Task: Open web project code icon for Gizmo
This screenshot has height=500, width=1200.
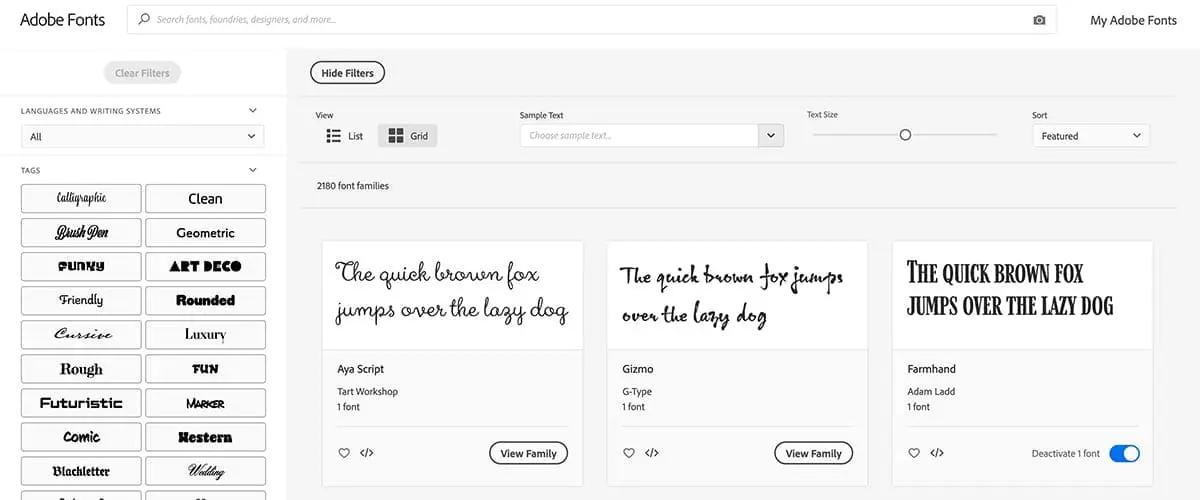Action: pyautogui.click(x=652, y=453)
